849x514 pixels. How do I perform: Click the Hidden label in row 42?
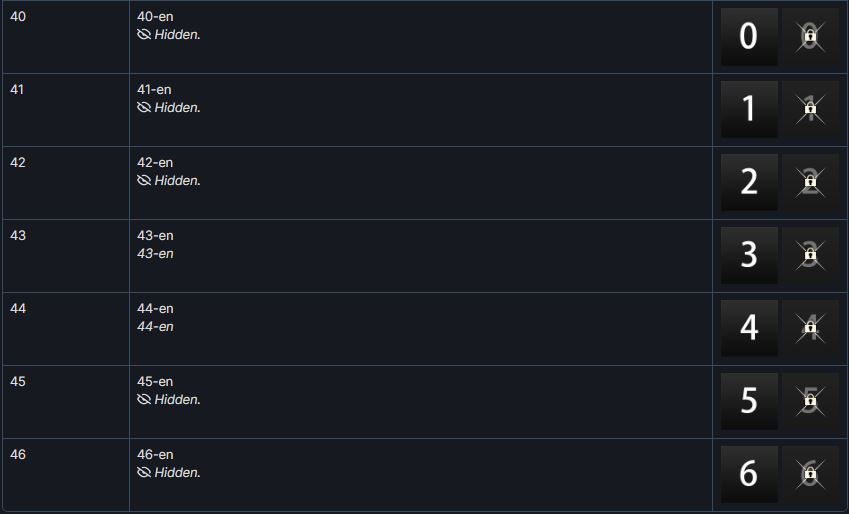tap(178, 180)
